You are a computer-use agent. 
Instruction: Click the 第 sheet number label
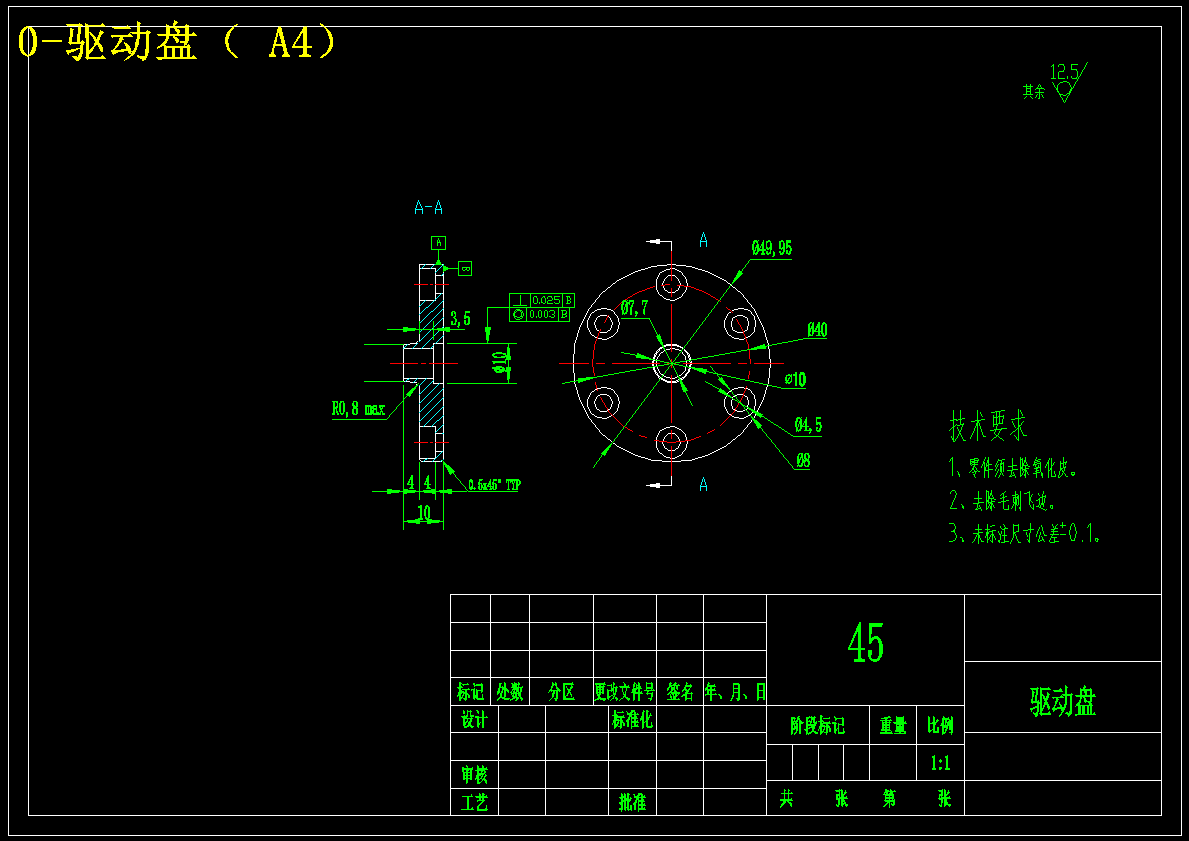889,799
